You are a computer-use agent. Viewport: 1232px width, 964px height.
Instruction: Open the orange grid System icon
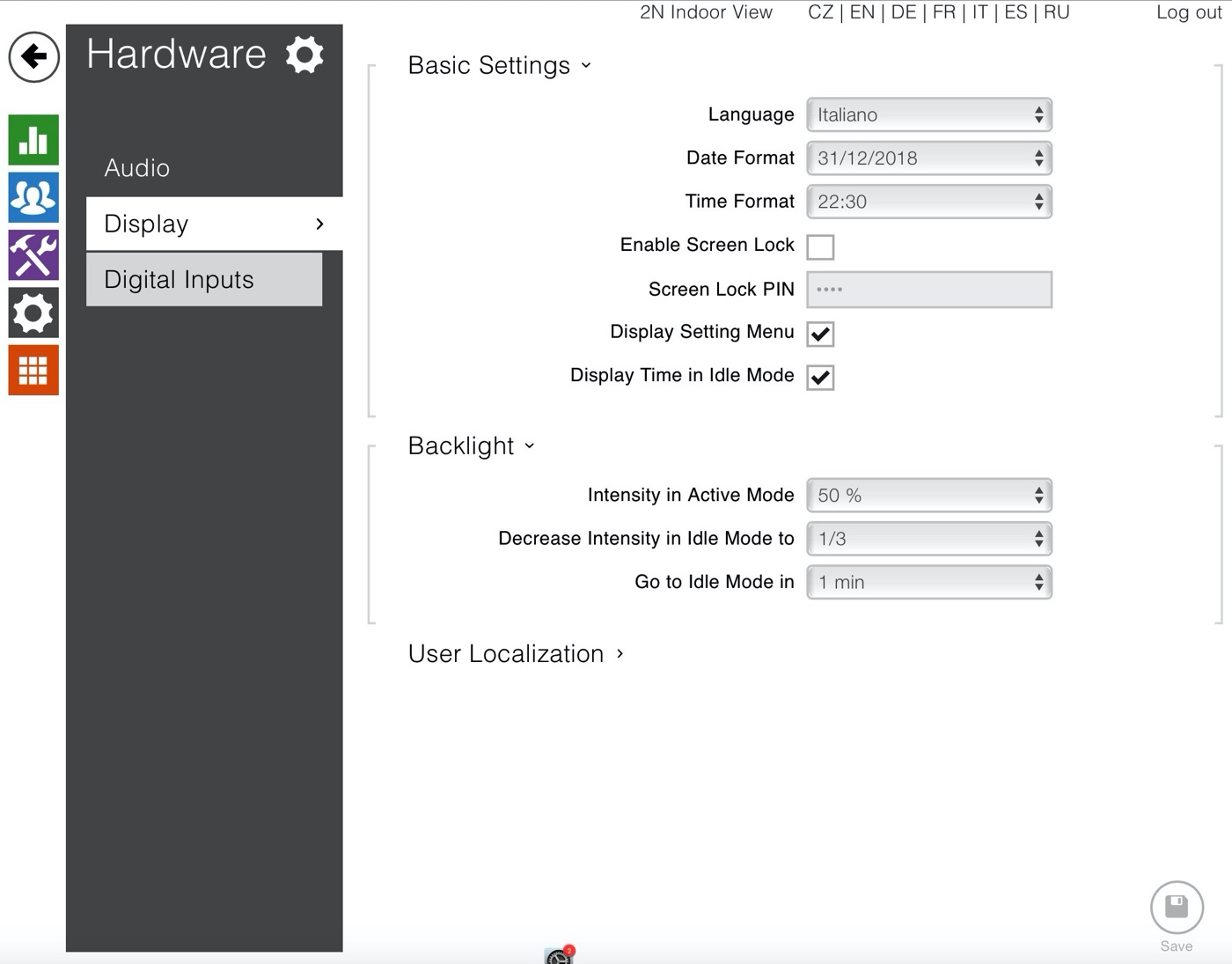(33, 370)
